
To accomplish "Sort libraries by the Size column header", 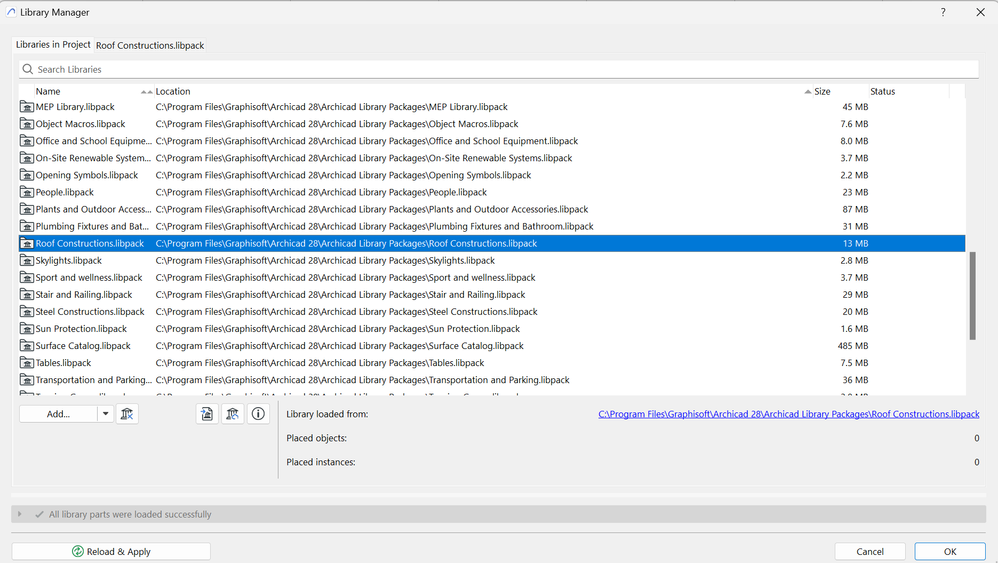I will click(x=841, y=92).
